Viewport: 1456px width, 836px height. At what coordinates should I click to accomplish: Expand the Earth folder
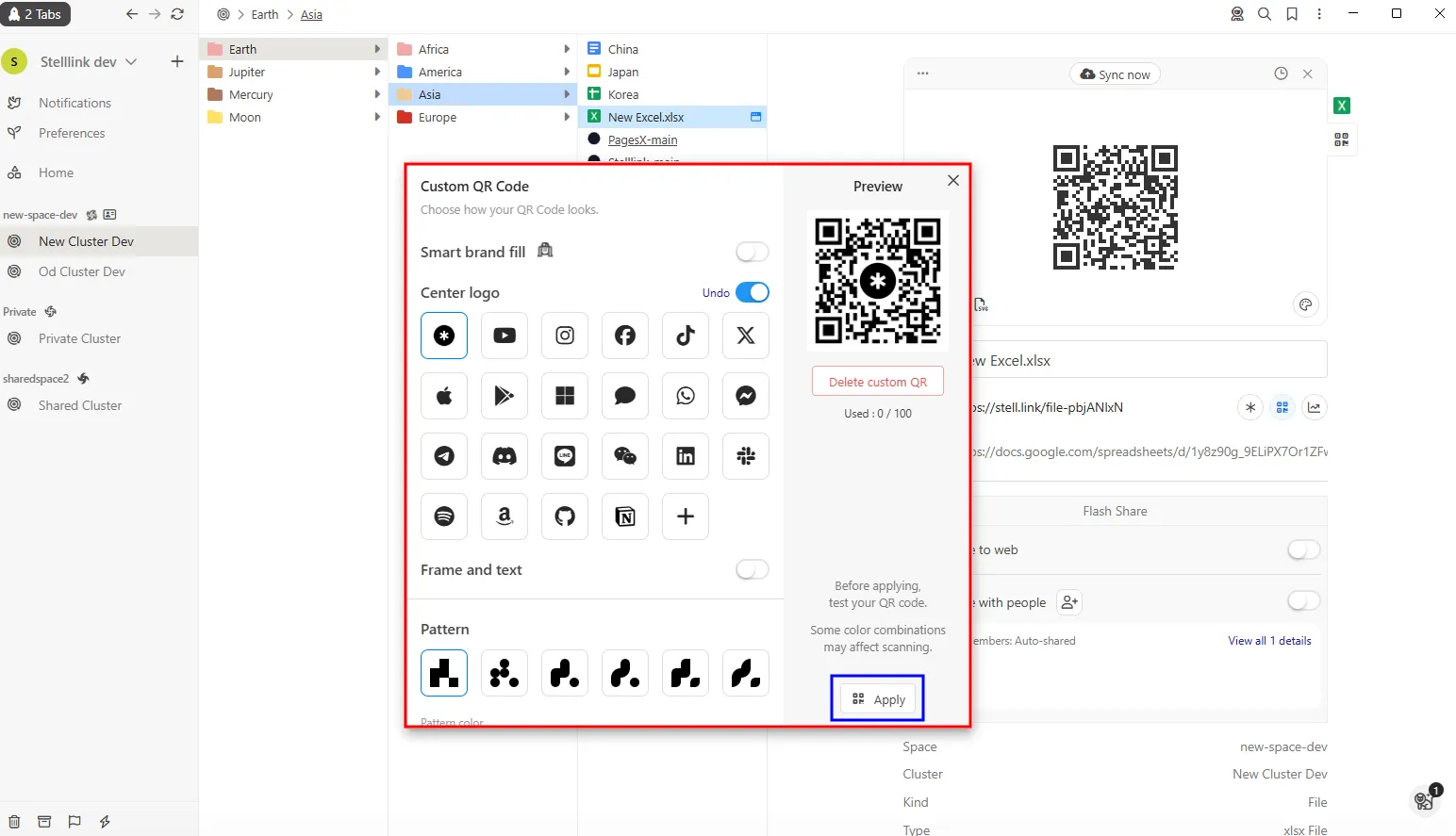[376, 48]
